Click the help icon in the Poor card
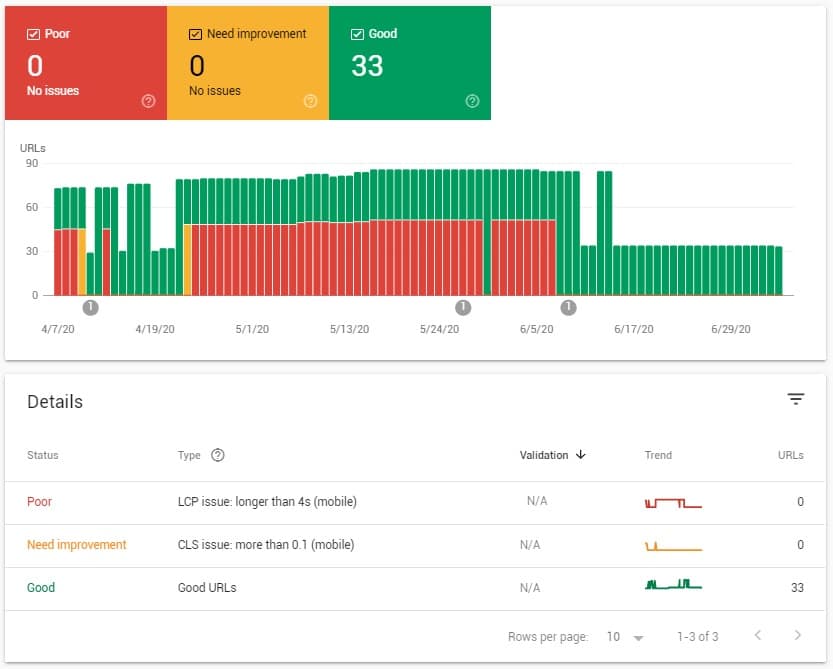The width and height of the screenshot is (833, 669). (x=148, y=101)
